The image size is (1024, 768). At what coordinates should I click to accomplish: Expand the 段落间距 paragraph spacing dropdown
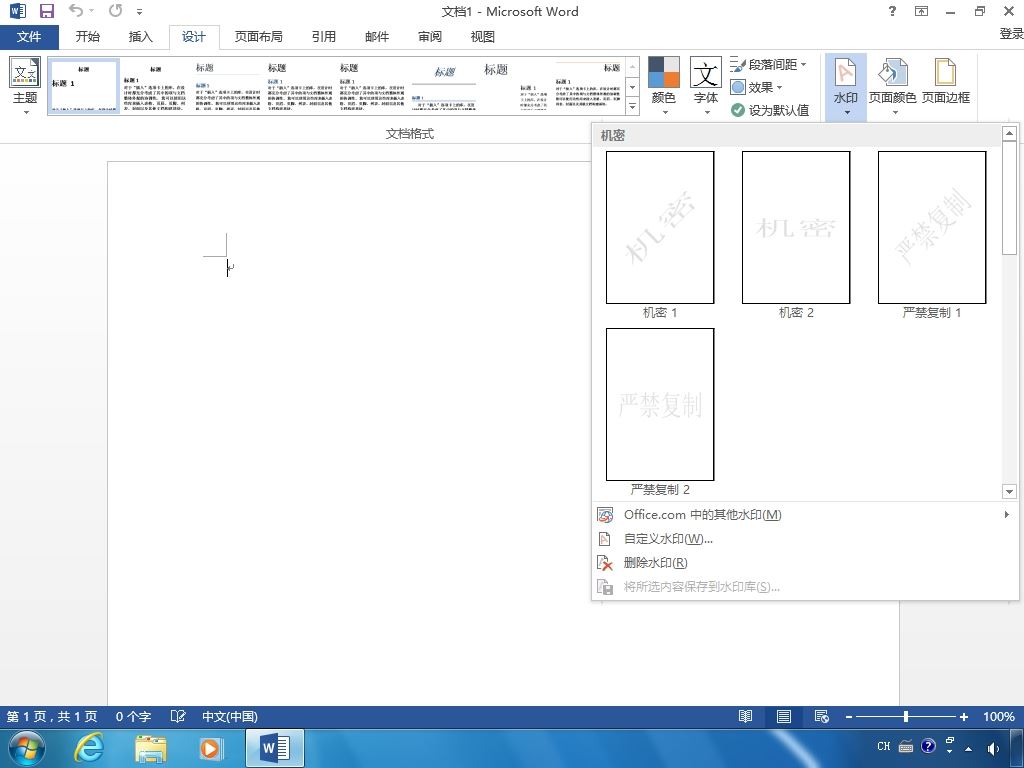click(x=768, y=65)
